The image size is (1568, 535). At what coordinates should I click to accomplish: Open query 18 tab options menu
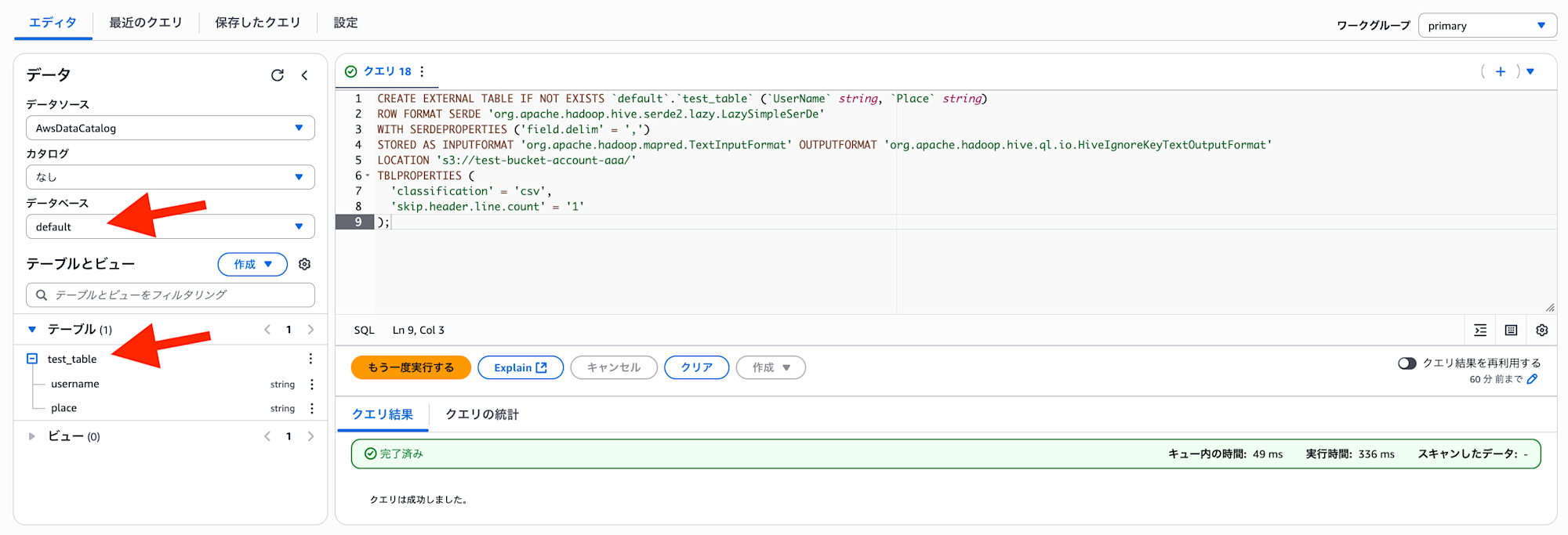click(x=422, y=71)
